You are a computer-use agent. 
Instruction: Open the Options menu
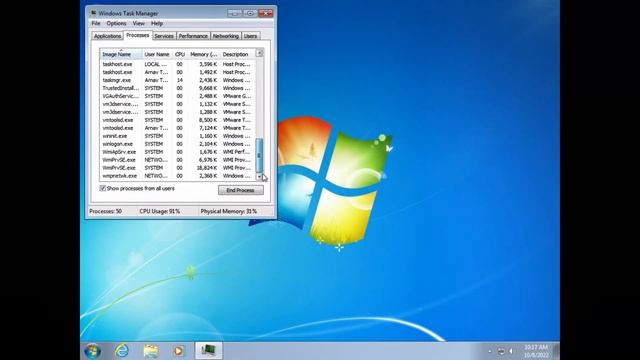(x=116, y=24)
